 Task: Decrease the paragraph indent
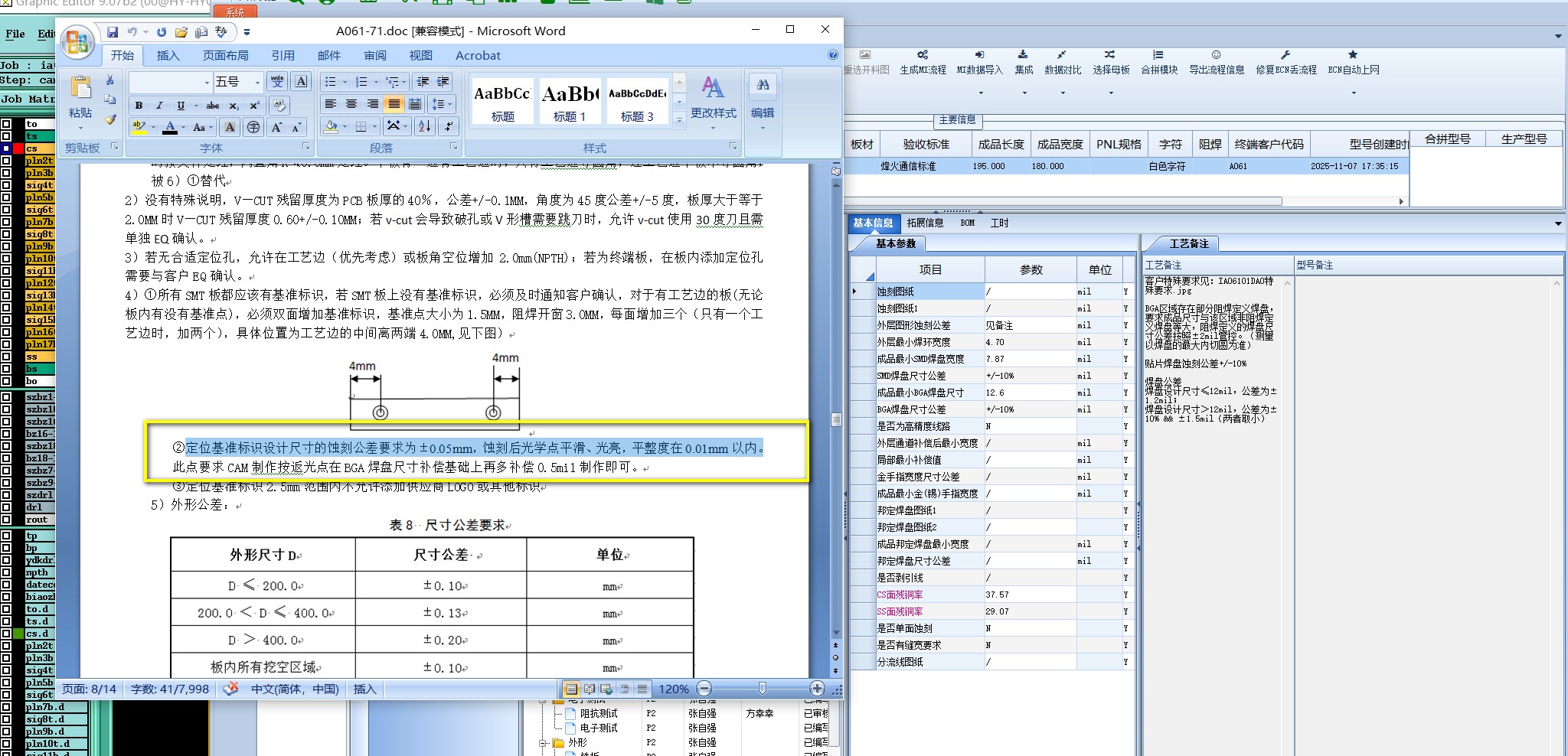[423, 82]
